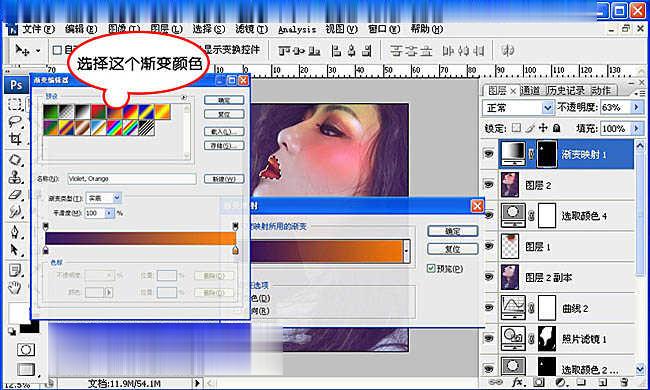Click 存储(S)... in gradient editor
650x390 pixels.
pyautogui.click(x=224, y=146)
